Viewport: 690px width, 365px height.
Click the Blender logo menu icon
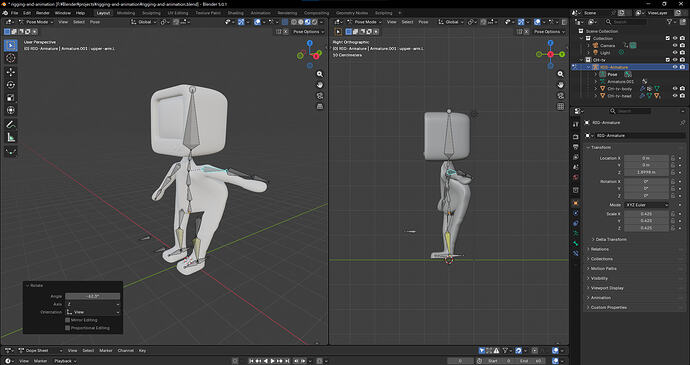[6, 13]
